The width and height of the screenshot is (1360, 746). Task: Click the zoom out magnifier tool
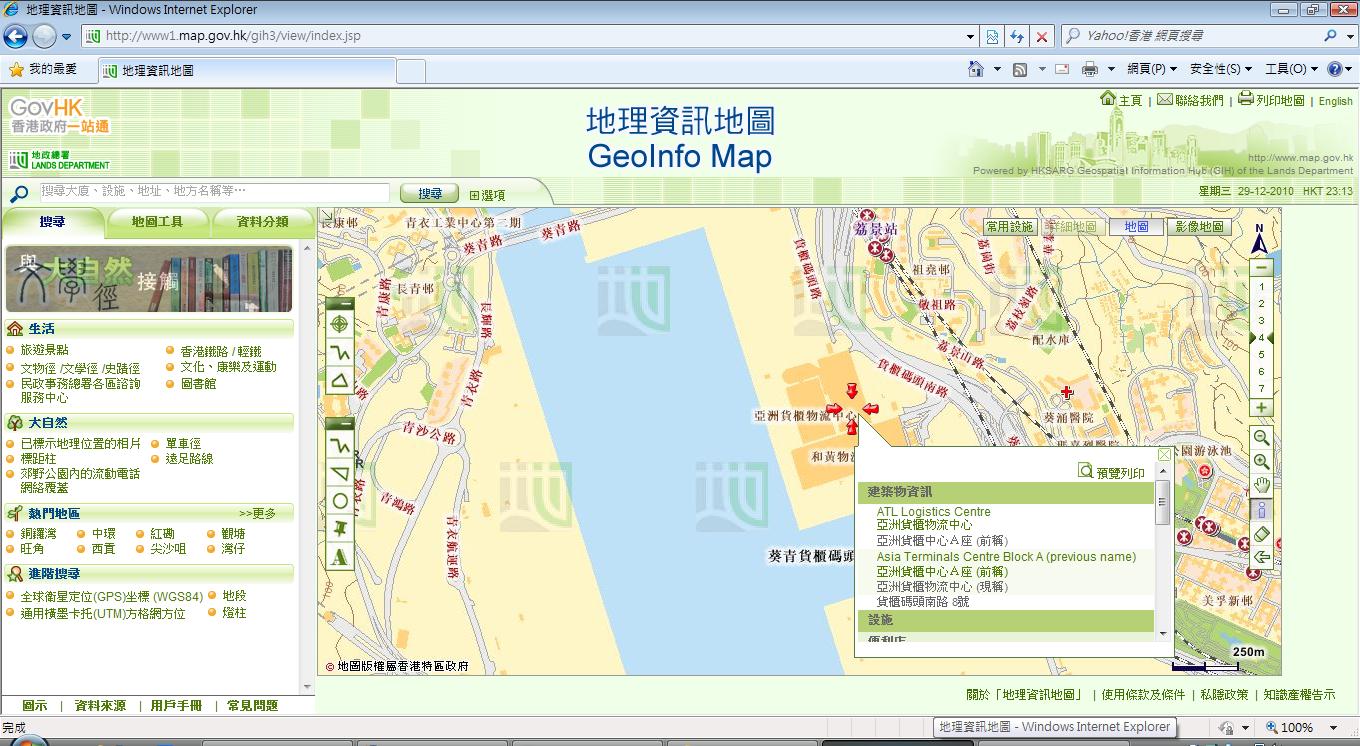[1261, 438]
